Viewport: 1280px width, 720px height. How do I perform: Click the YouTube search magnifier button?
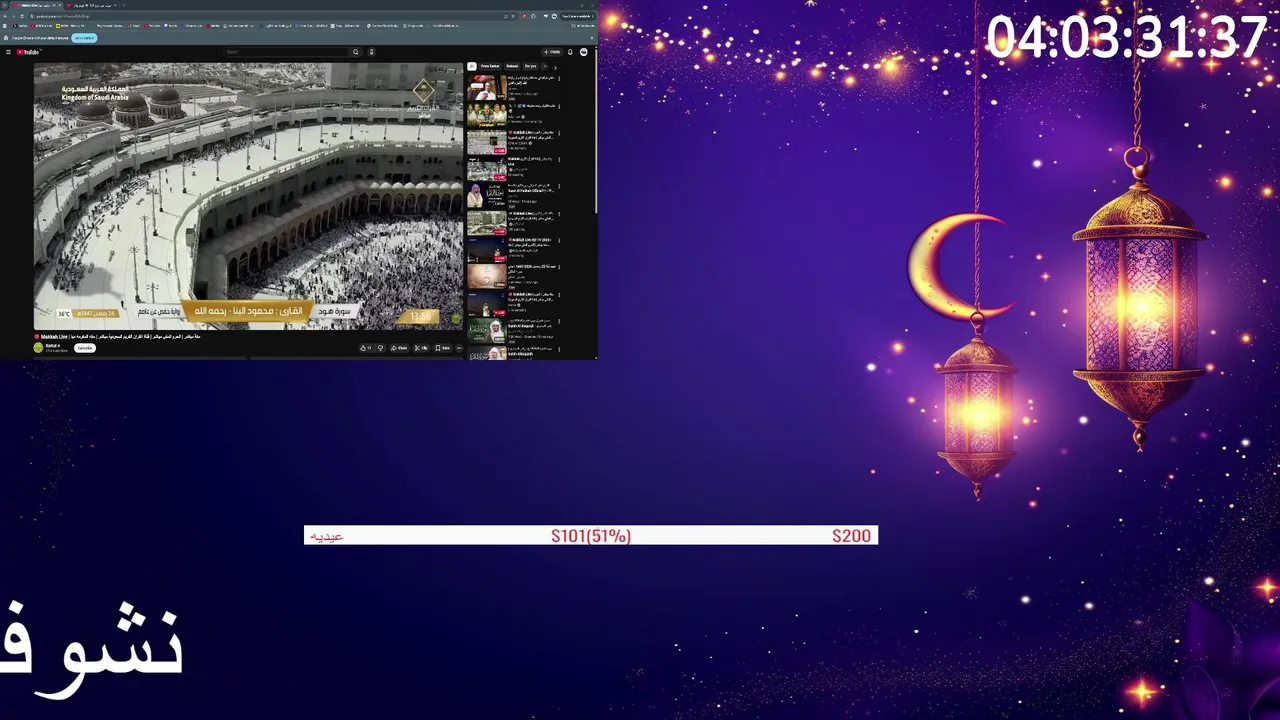355,52
